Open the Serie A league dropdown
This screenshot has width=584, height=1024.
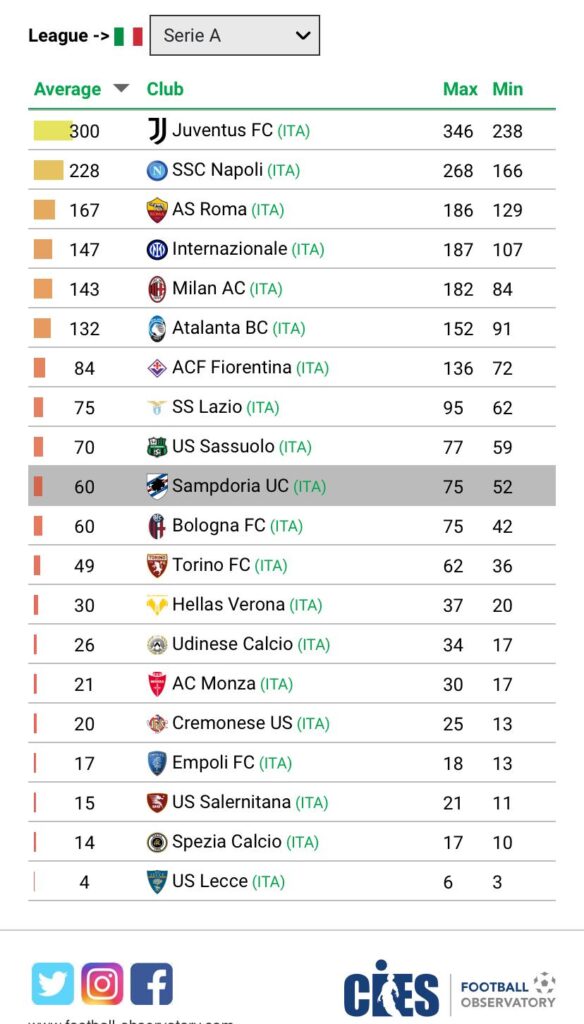(235, 35)
